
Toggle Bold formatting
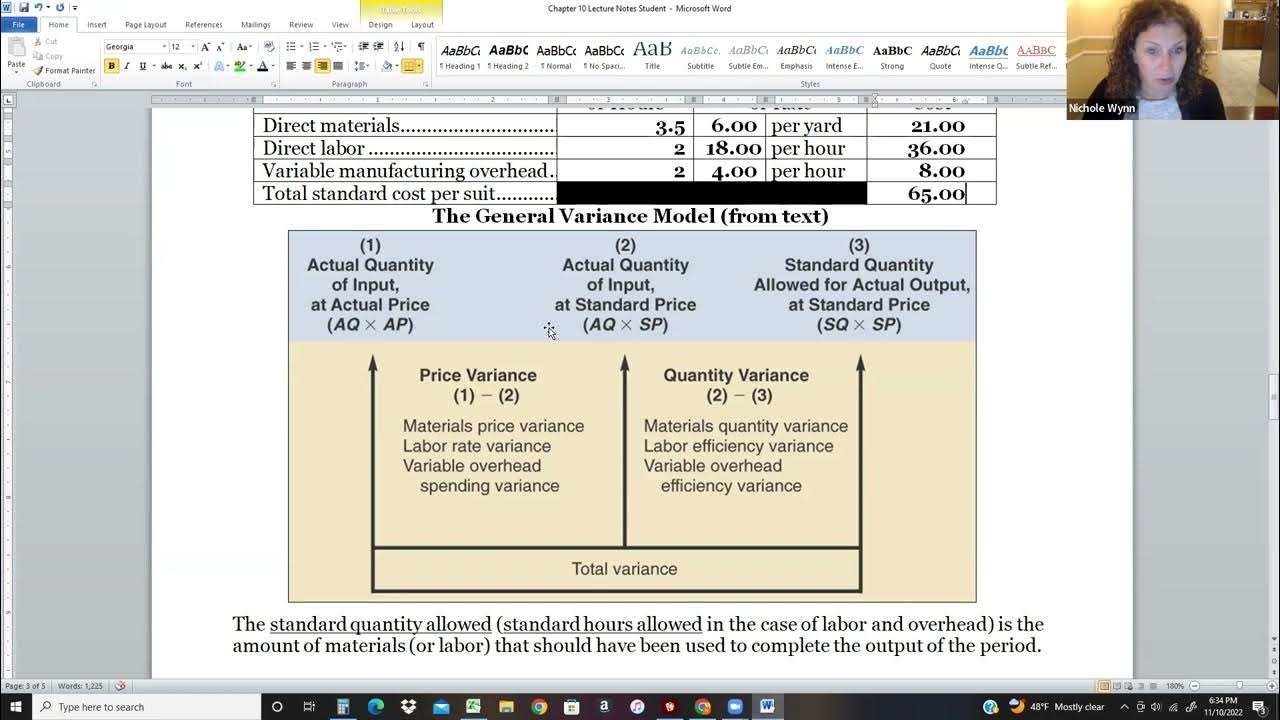pos(111,66)
